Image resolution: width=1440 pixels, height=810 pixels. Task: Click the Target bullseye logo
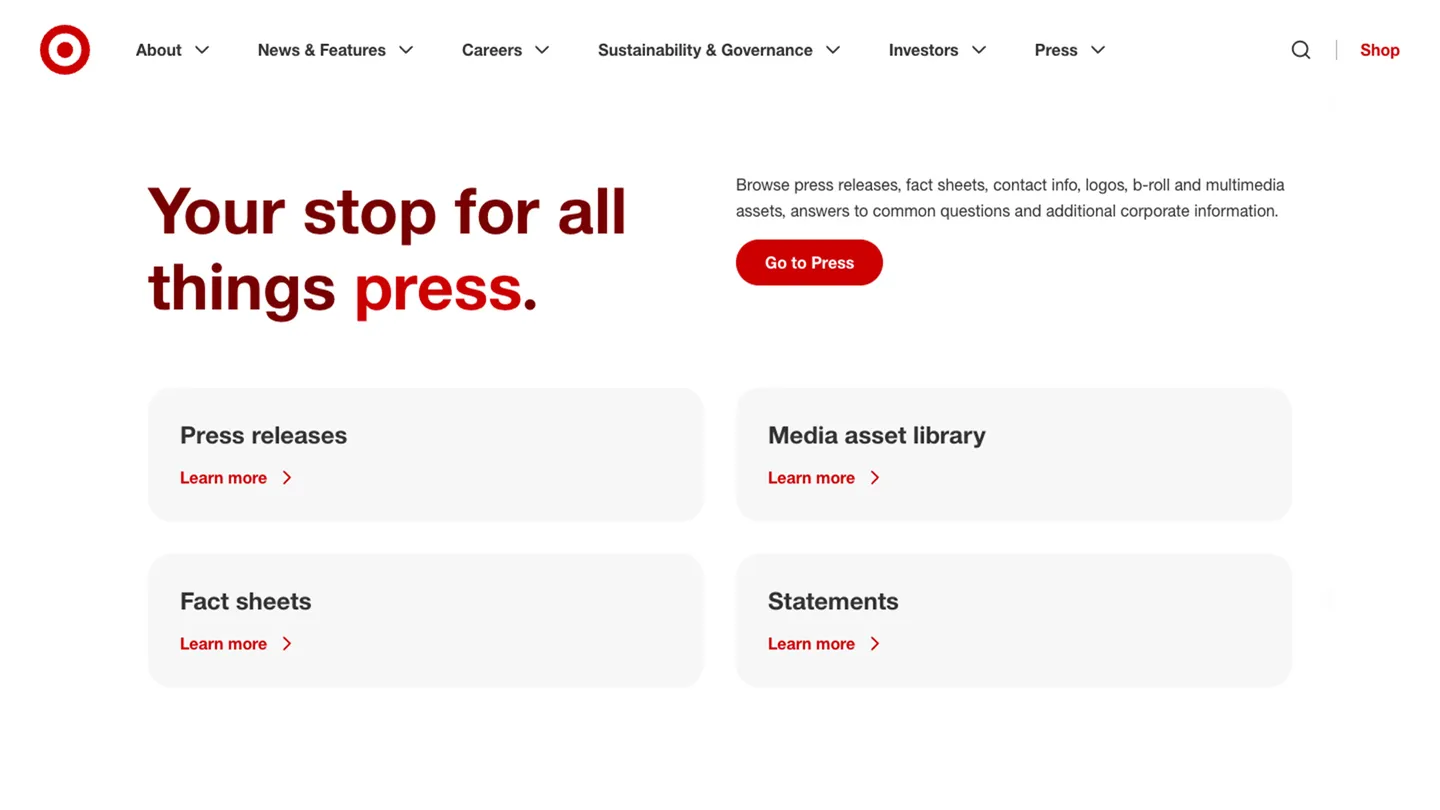coord(64,49)
